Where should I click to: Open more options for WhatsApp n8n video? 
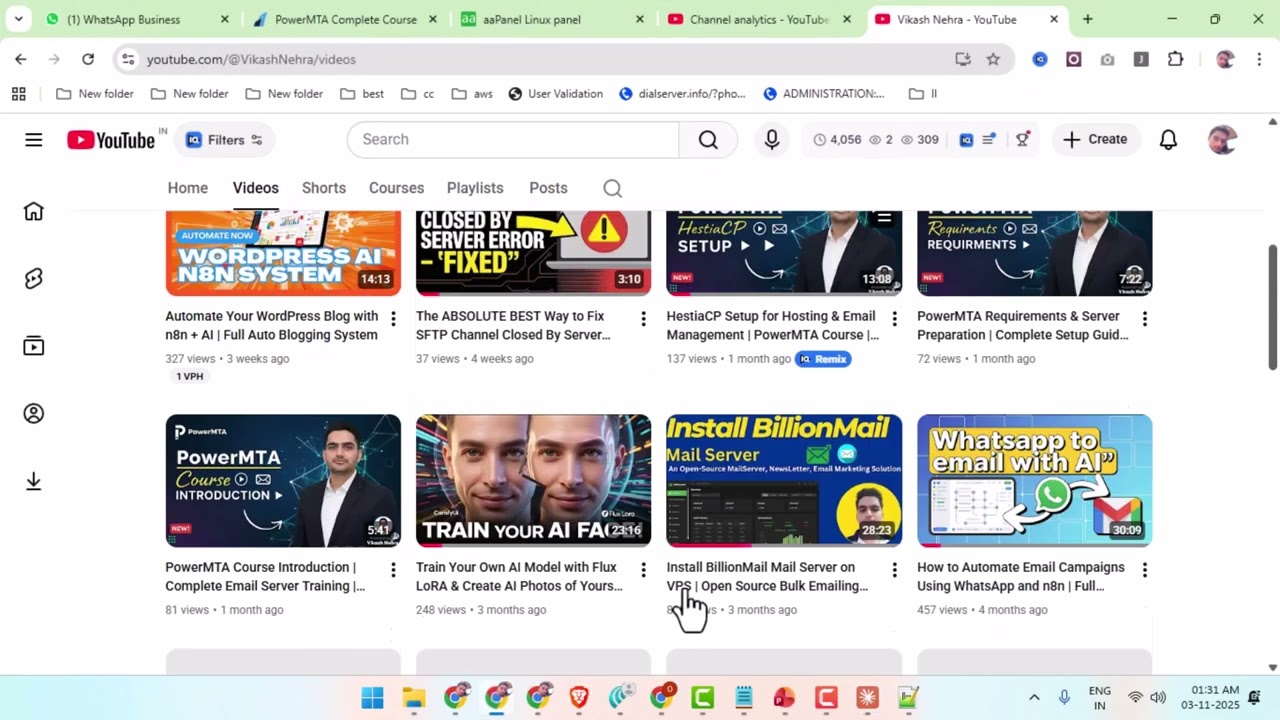1144,570
